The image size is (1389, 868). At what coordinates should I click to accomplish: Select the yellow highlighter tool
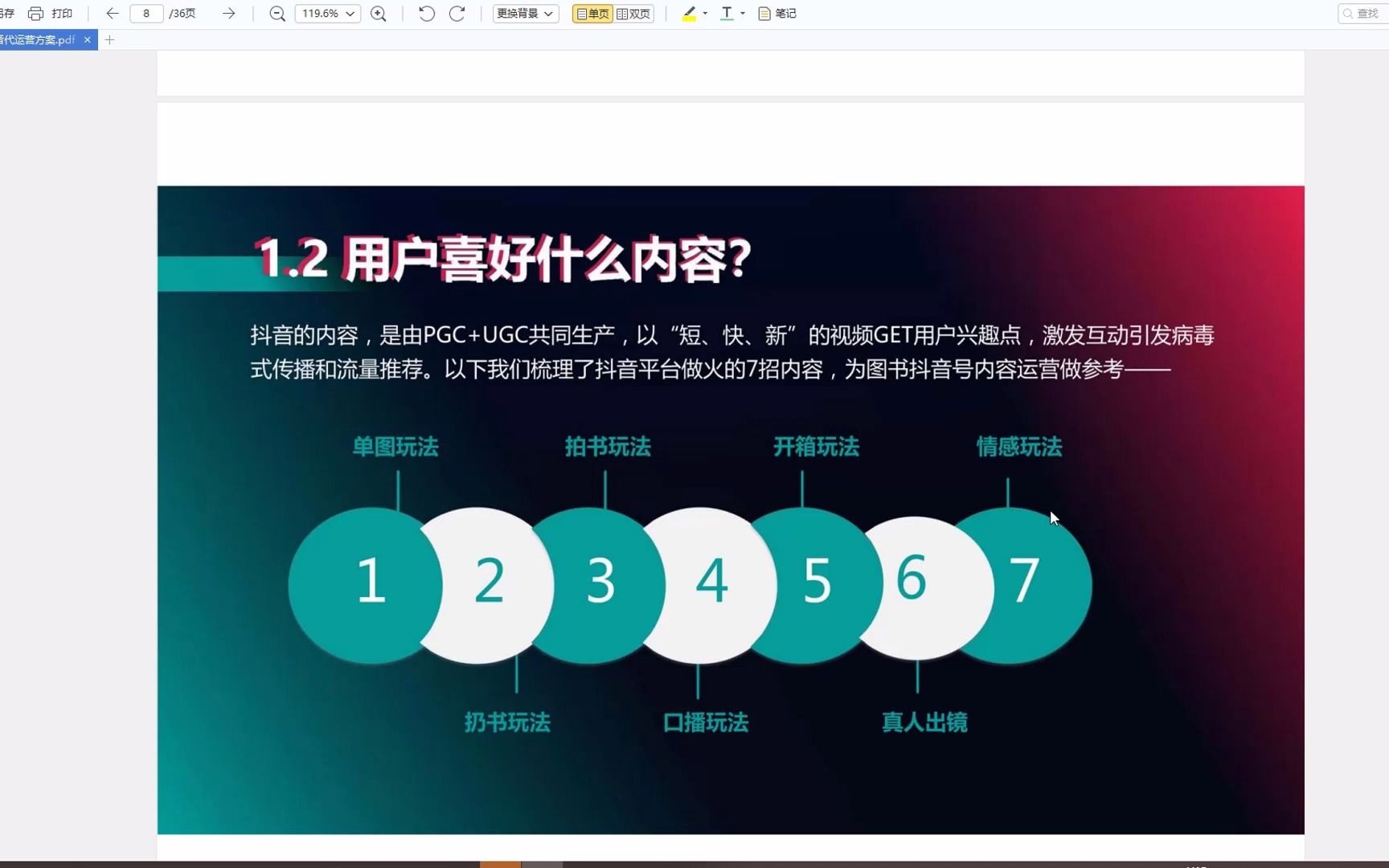click(689, 14)
